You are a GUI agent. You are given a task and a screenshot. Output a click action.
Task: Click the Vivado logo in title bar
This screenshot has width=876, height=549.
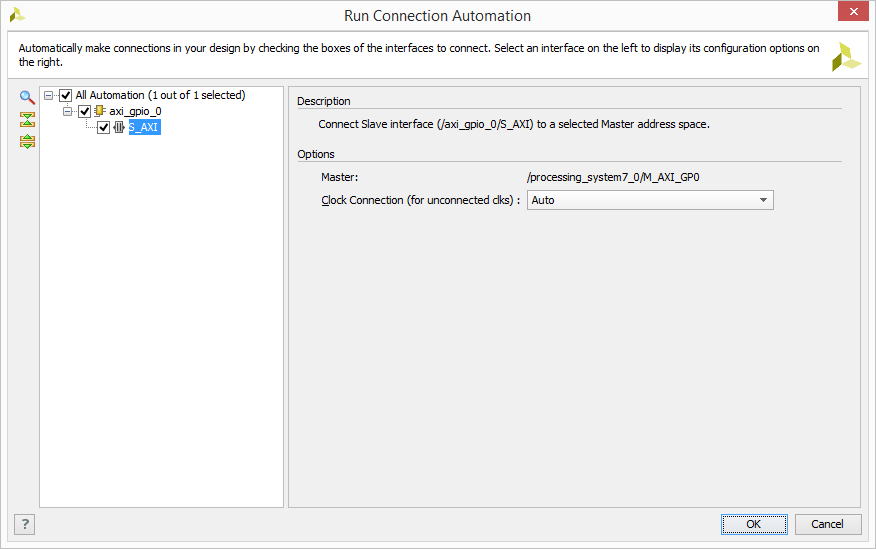tap(17, 15)
